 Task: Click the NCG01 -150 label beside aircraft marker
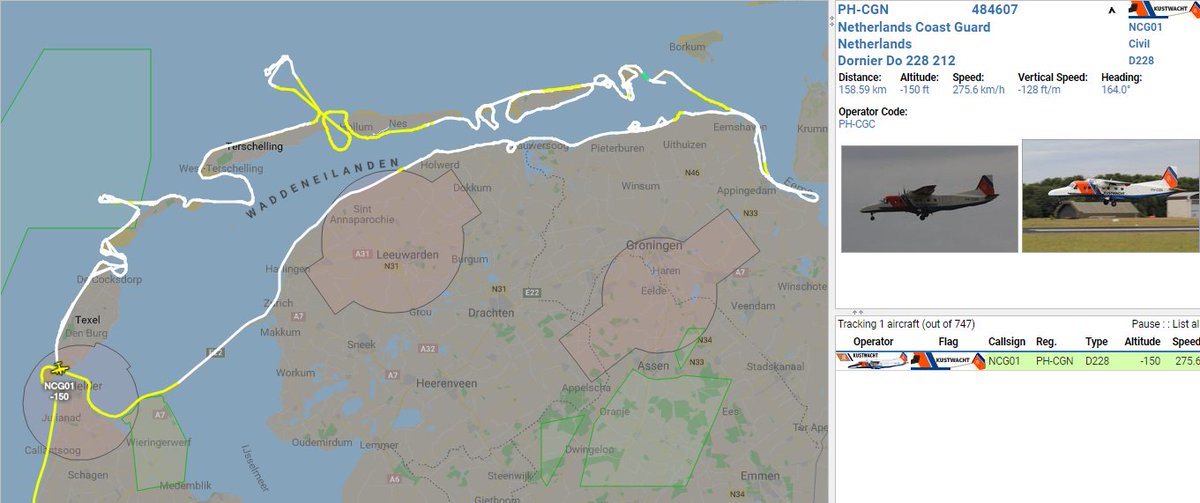[59, 392]
